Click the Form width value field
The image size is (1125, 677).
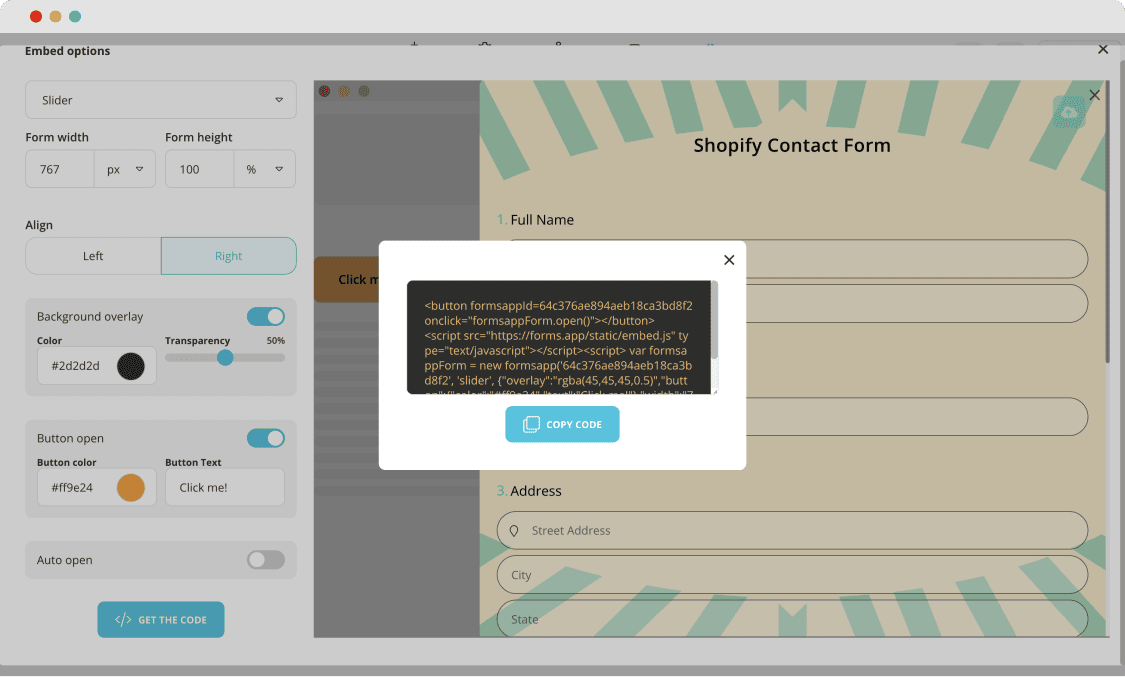coord(60,169)
